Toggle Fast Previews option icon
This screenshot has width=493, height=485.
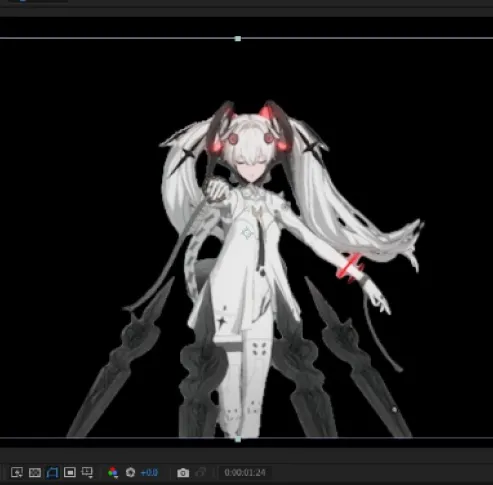[17, 472]
